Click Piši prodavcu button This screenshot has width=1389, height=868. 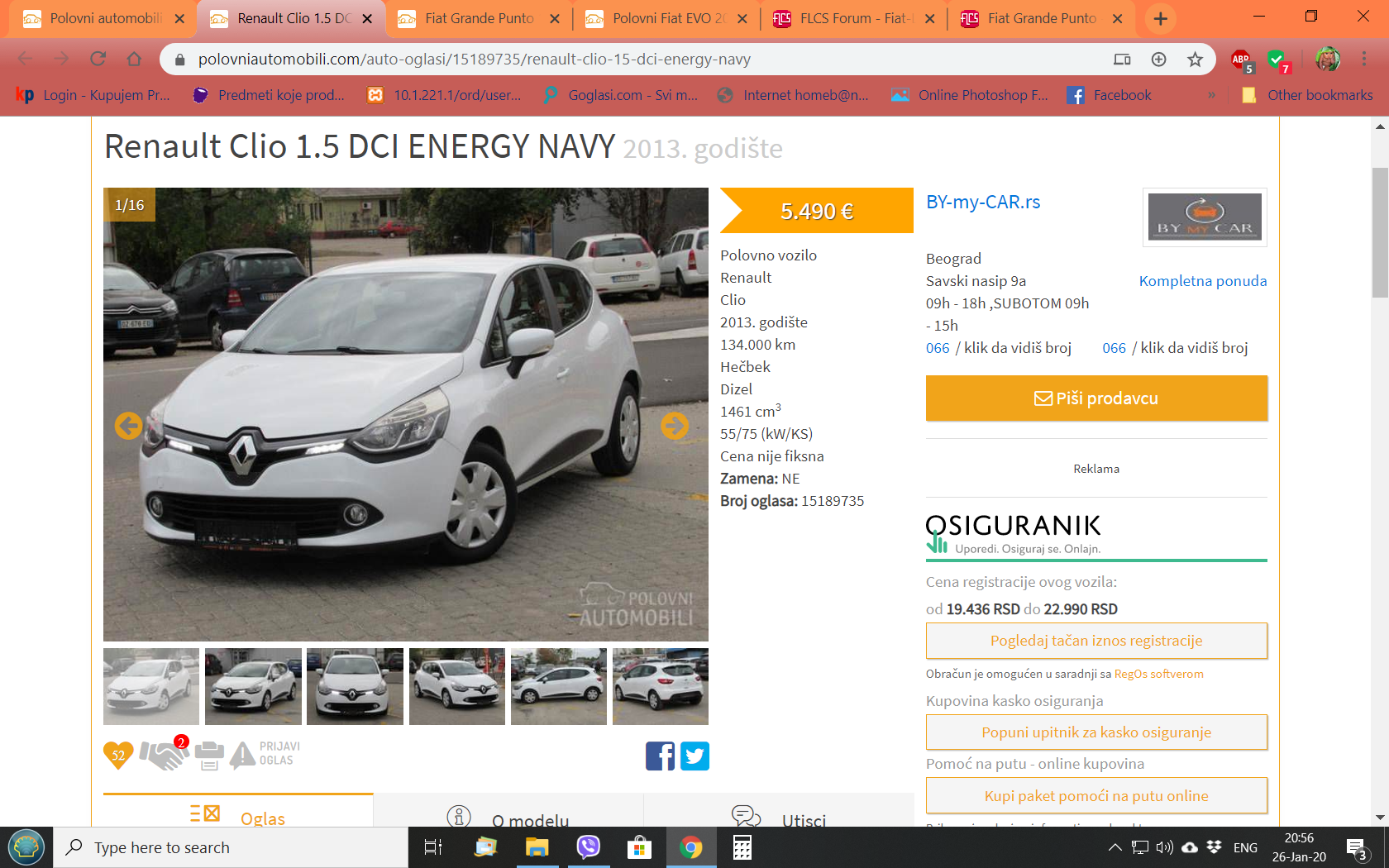click(1096, 398)
